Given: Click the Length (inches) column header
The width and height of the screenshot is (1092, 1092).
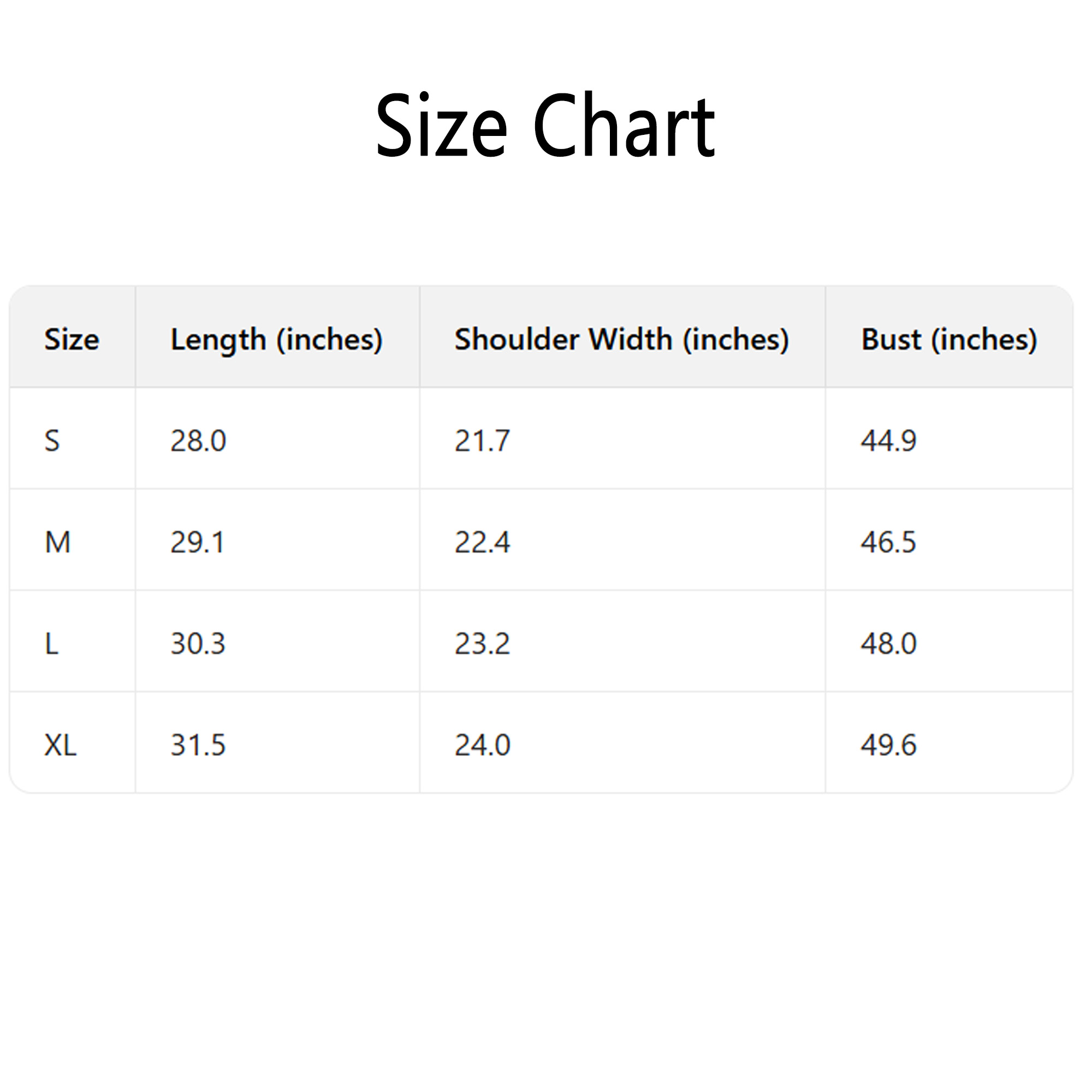Looking at the screenshot, I should [276, 340].
